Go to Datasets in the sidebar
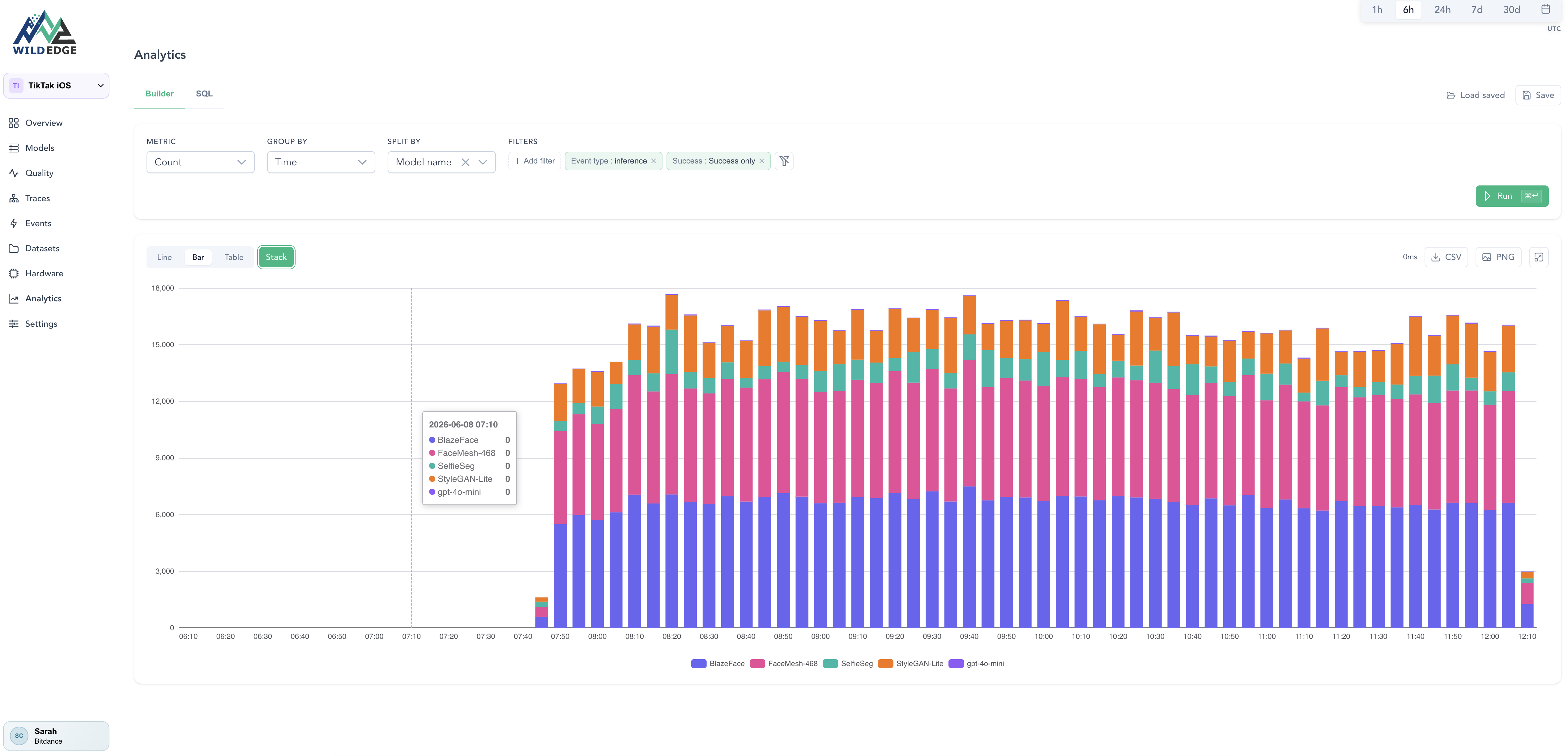This screenshot has width=1568, height=756. tap(43, 248)
